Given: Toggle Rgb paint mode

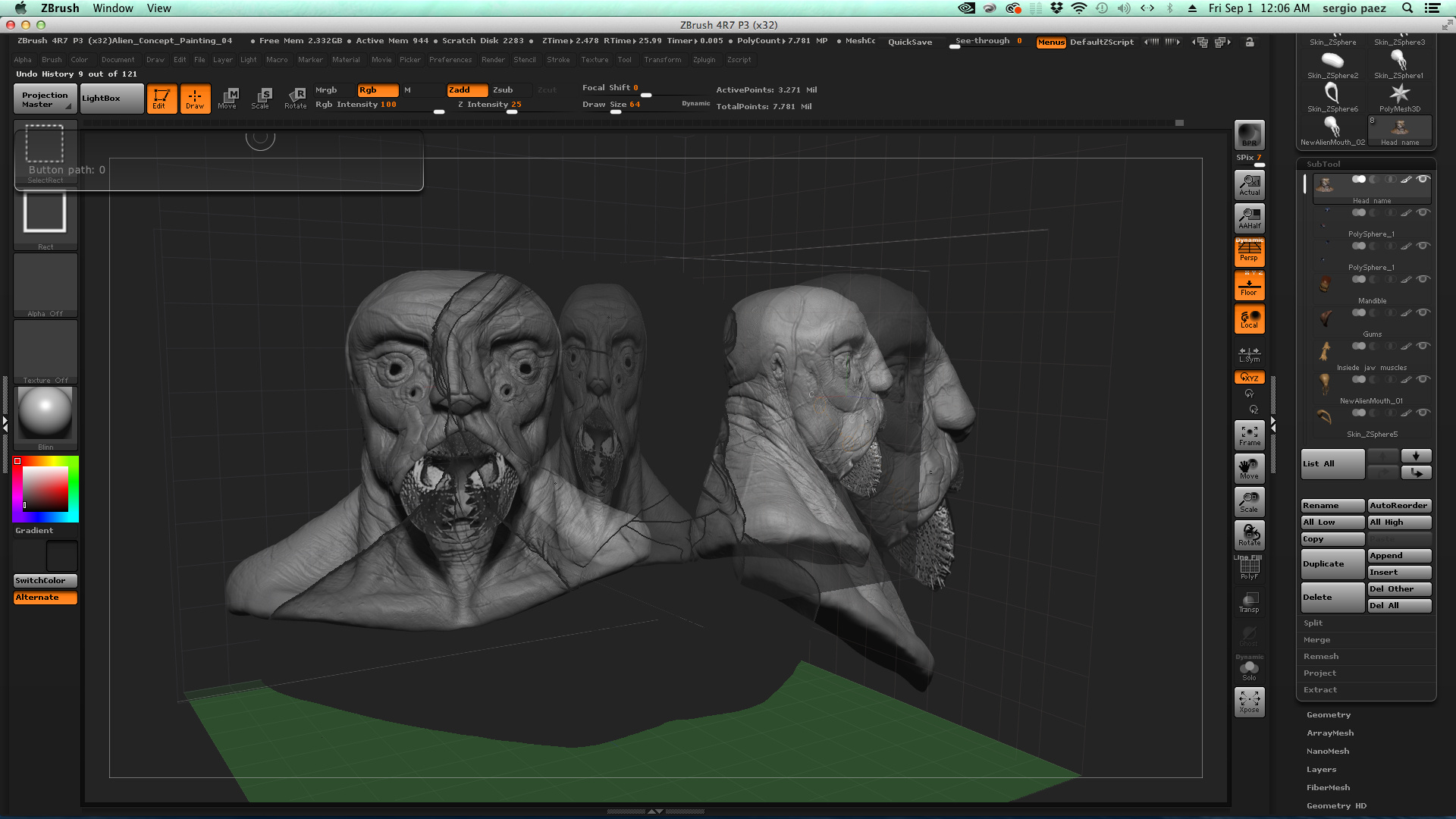Looking at the screenshot, I should pyautogui.click(x=378, y=89).
